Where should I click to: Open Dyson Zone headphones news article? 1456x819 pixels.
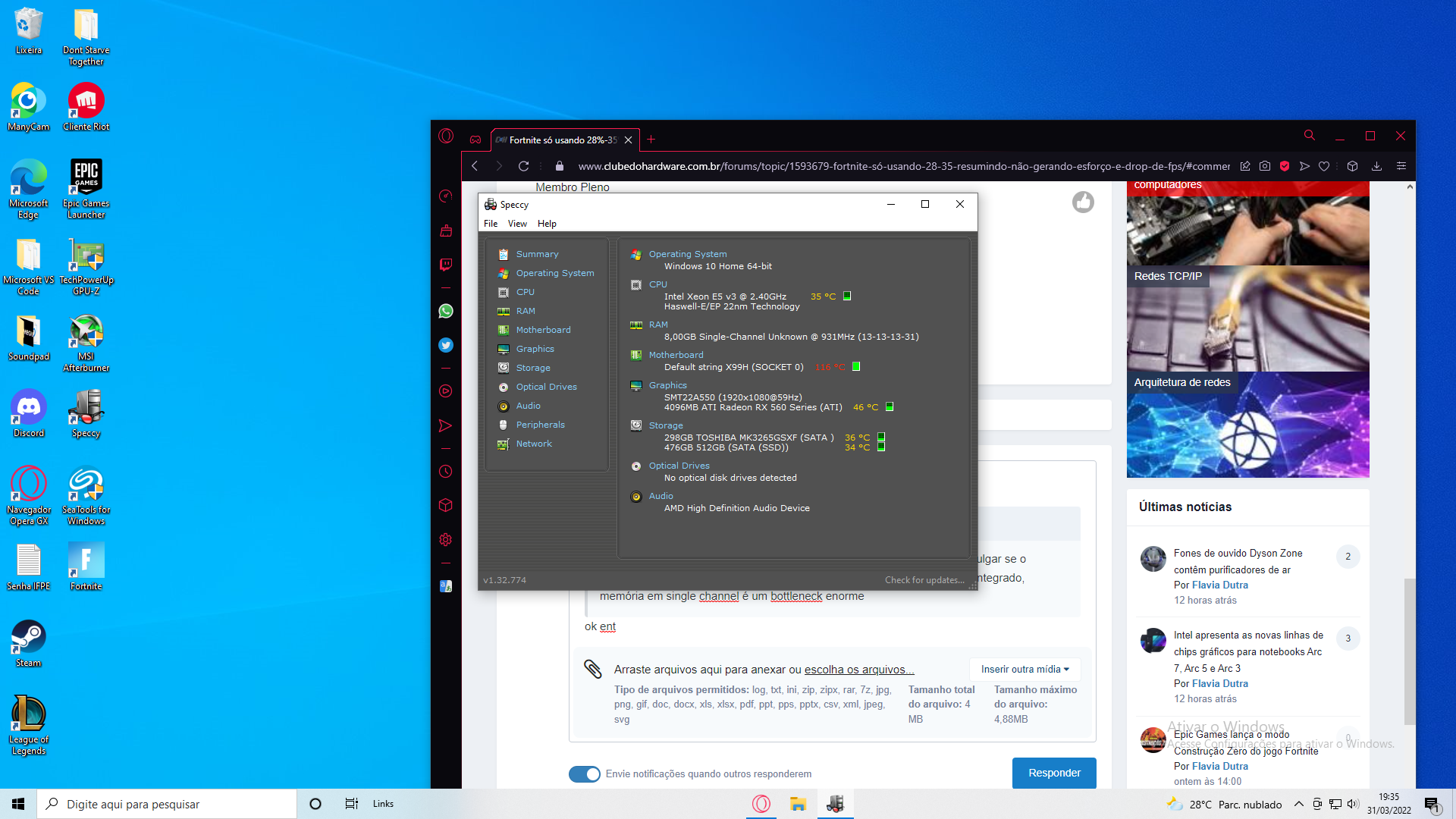click(x=1238, y=561)
